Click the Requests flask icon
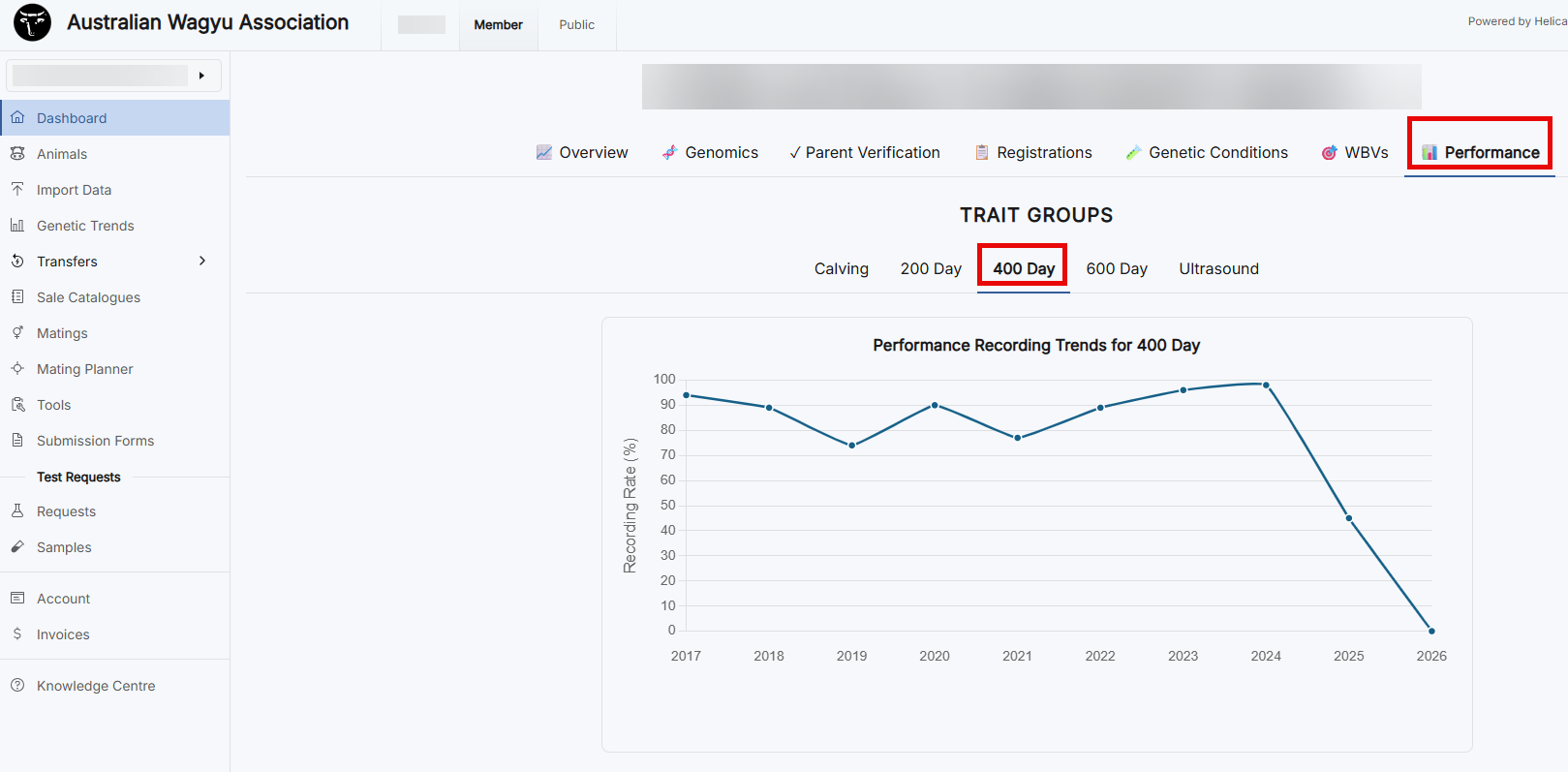Screen dimensions: 1568x772 17,510
